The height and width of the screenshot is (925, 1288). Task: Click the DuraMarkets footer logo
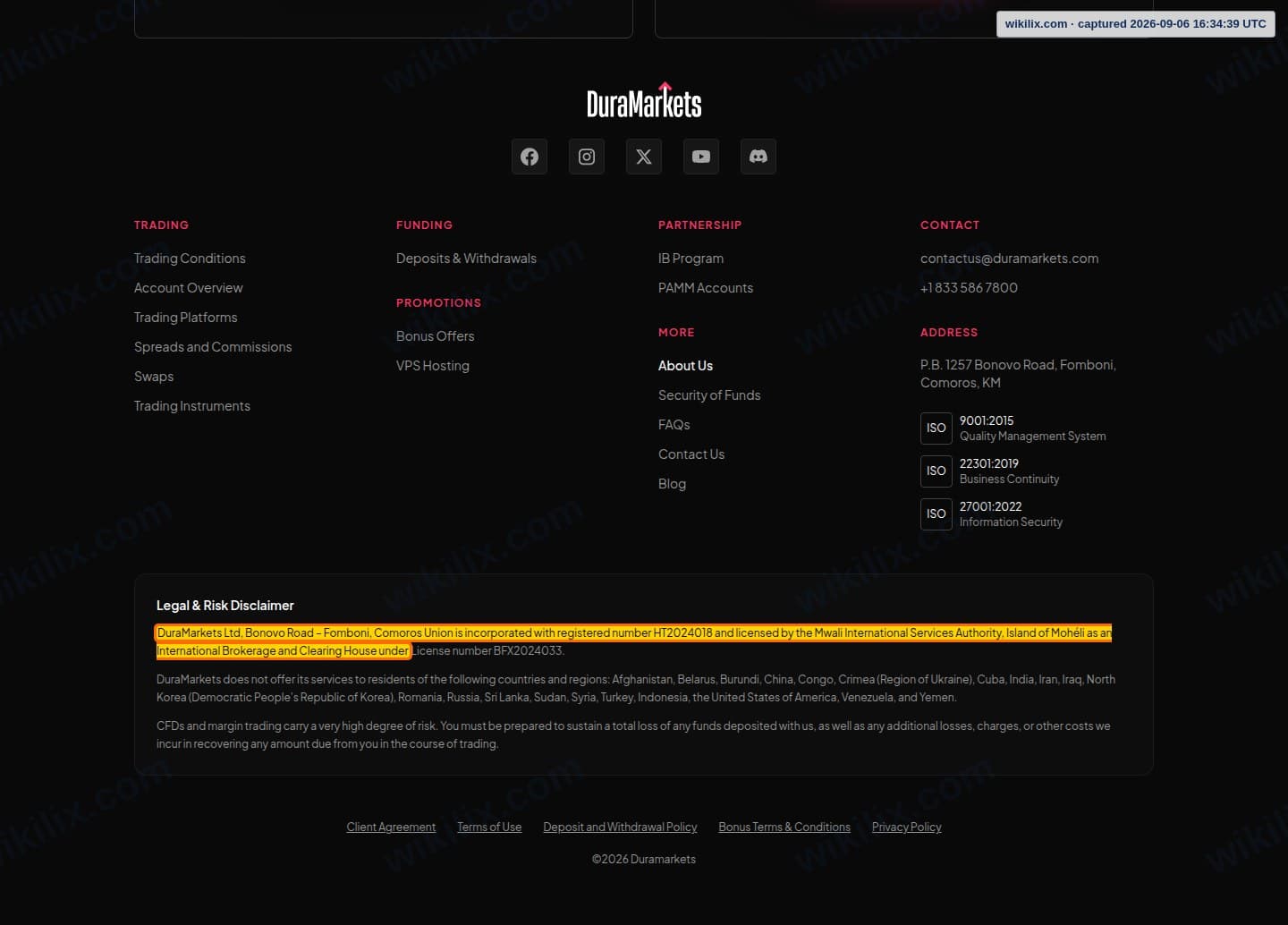pos(644,100)
